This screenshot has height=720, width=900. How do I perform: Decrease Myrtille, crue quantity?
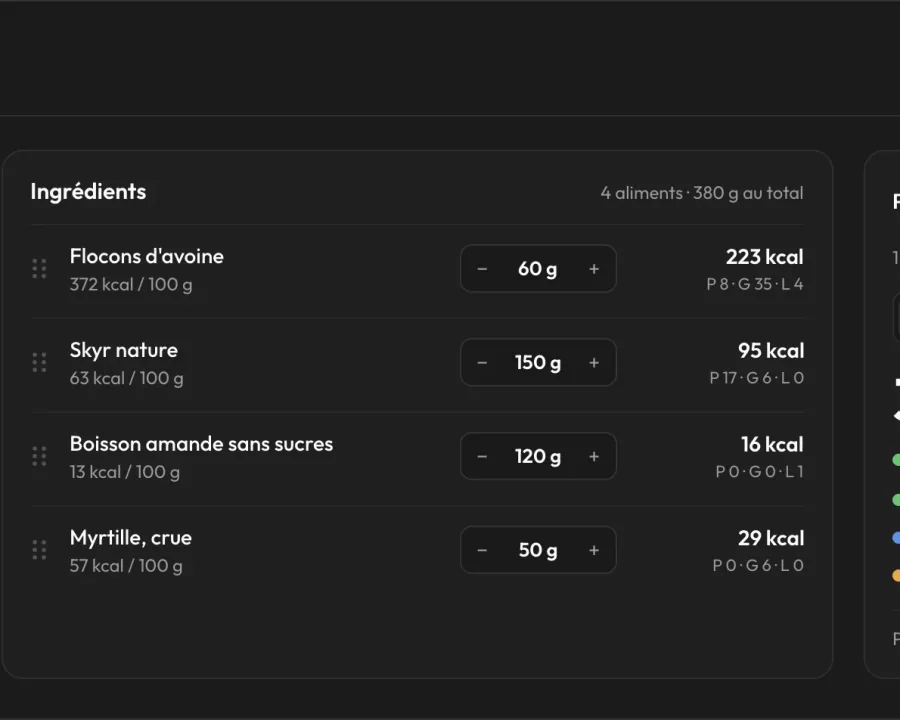pyautogui.click(x=482, y=550)
